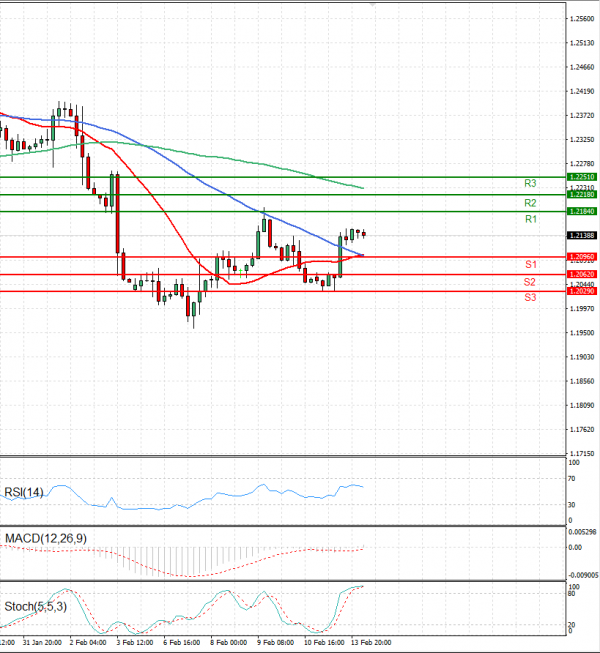Click the 1.23250 price axis value
This screenshot has height=653, width=600.
coord(582,140)
